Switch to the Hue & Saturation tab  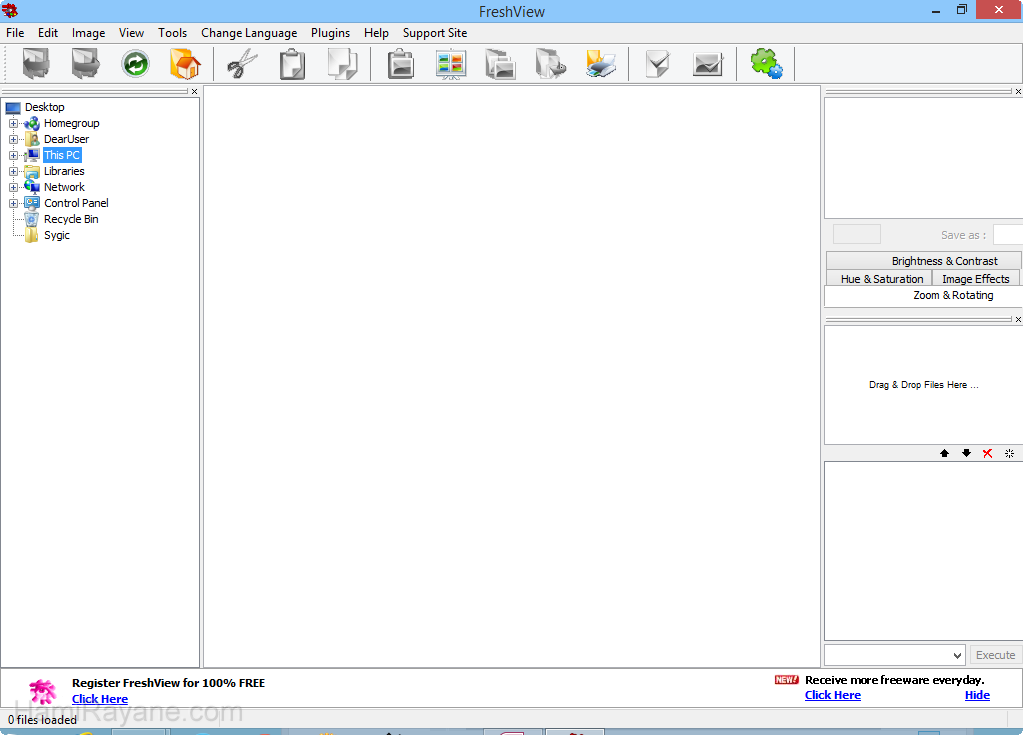[881, 279]
